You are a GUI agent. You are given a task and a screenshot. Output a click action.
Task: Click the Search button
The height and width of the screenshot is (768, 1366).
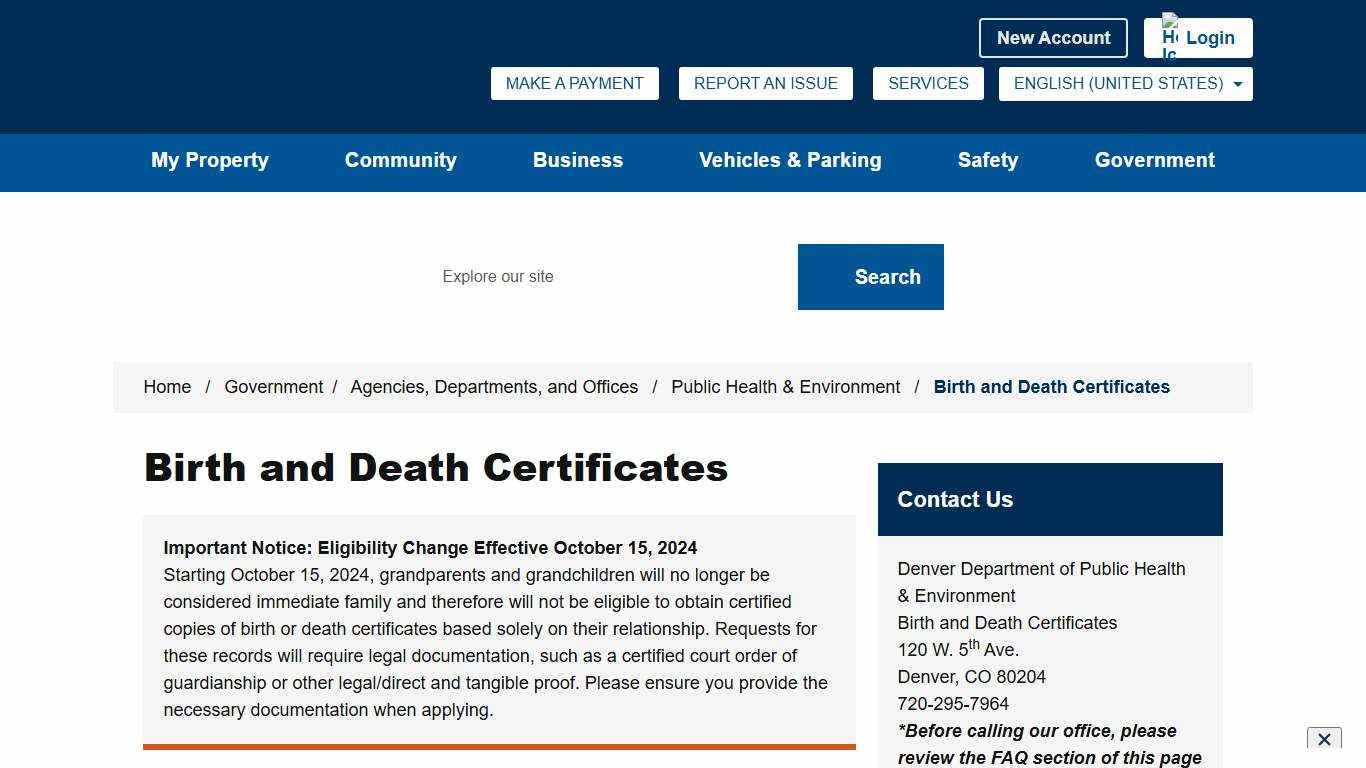tap(870, 276)
